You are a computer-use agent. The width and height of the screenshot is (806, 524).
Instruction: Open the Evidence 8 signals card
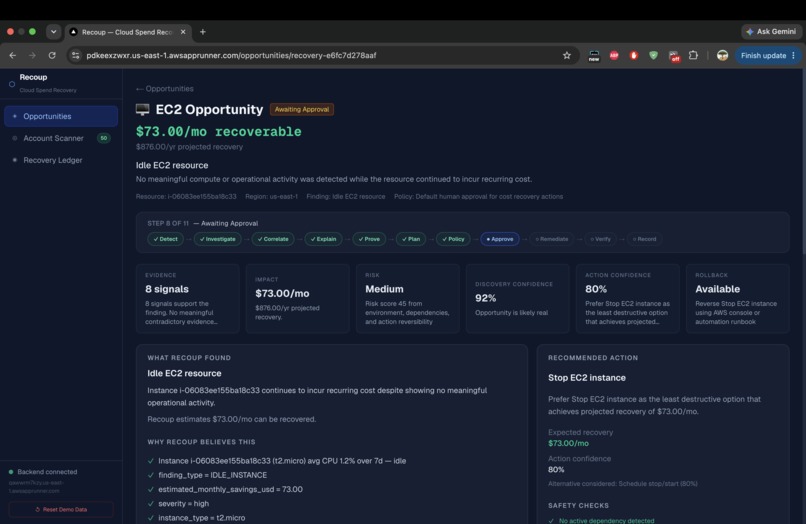[188, 299]
